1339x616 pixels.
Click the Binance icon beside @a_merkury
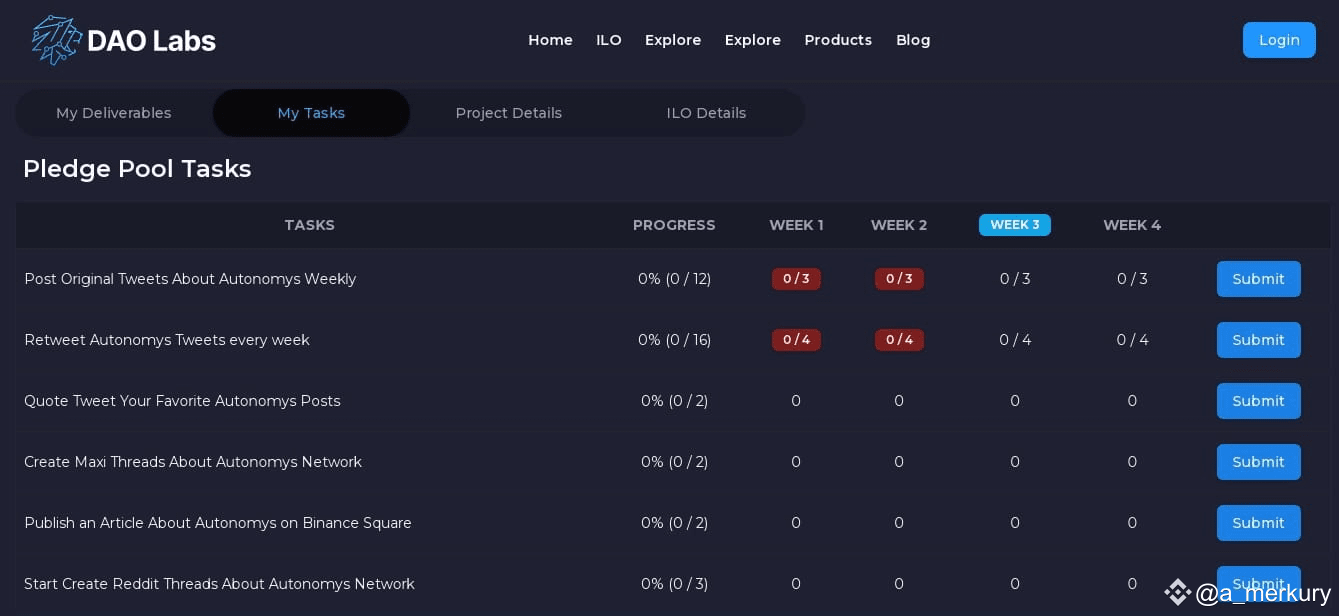pos(1177,592)
